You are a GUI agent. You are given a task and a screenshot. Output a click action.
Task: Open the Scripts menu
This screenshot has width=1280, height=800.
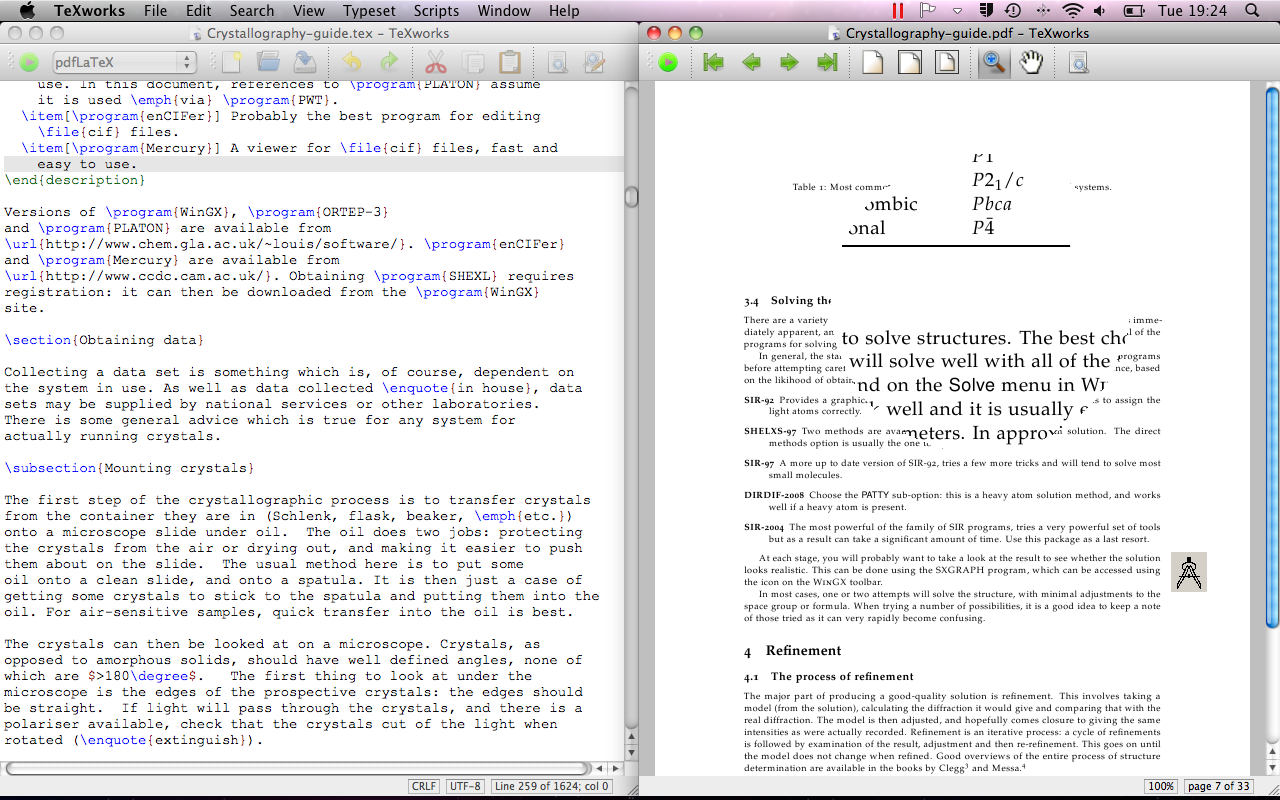(436, 11)
